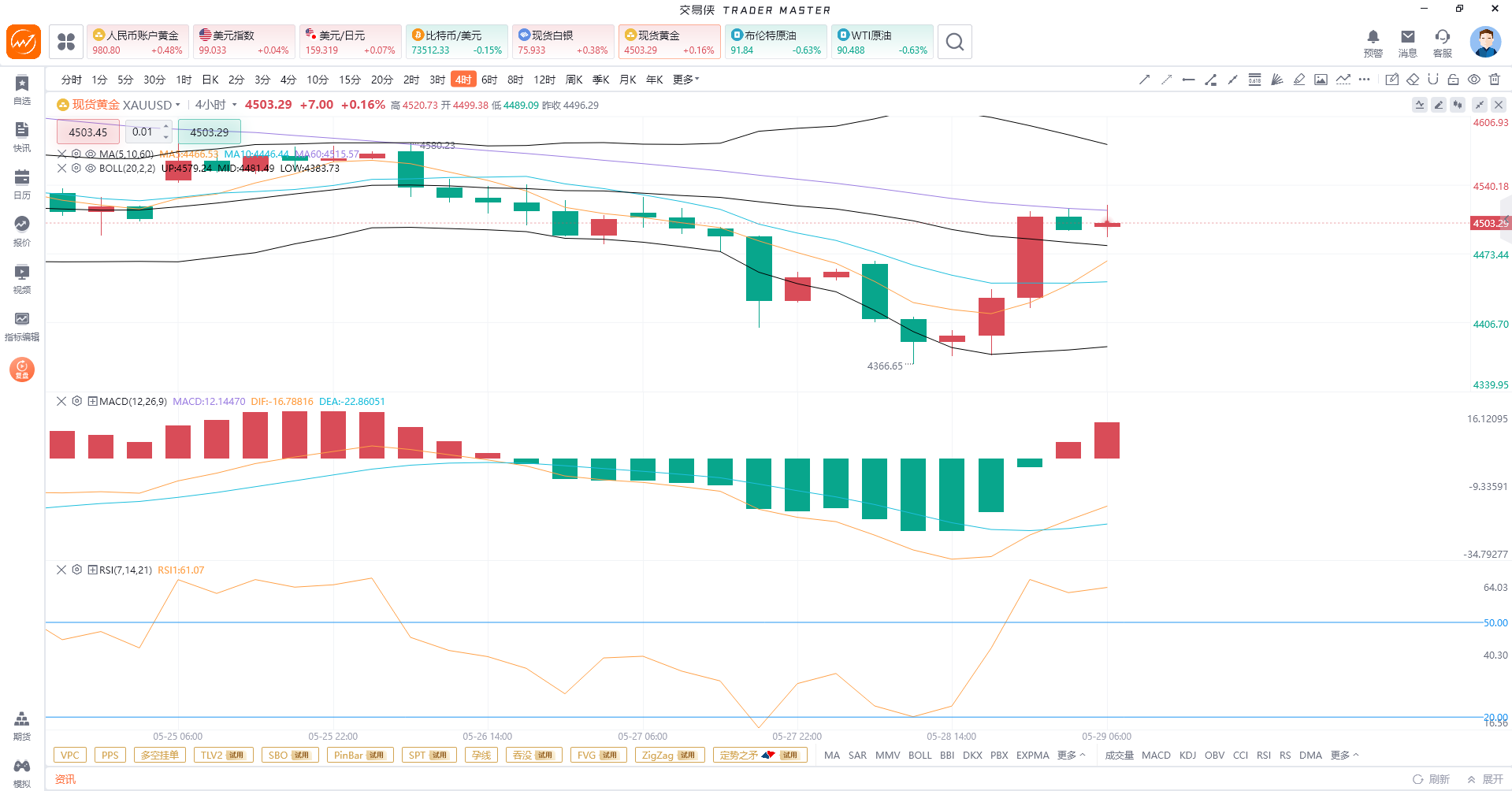Open 期货 futures in the sidebar
This screenshot has width=1512, height=791.
pos(22,726)
